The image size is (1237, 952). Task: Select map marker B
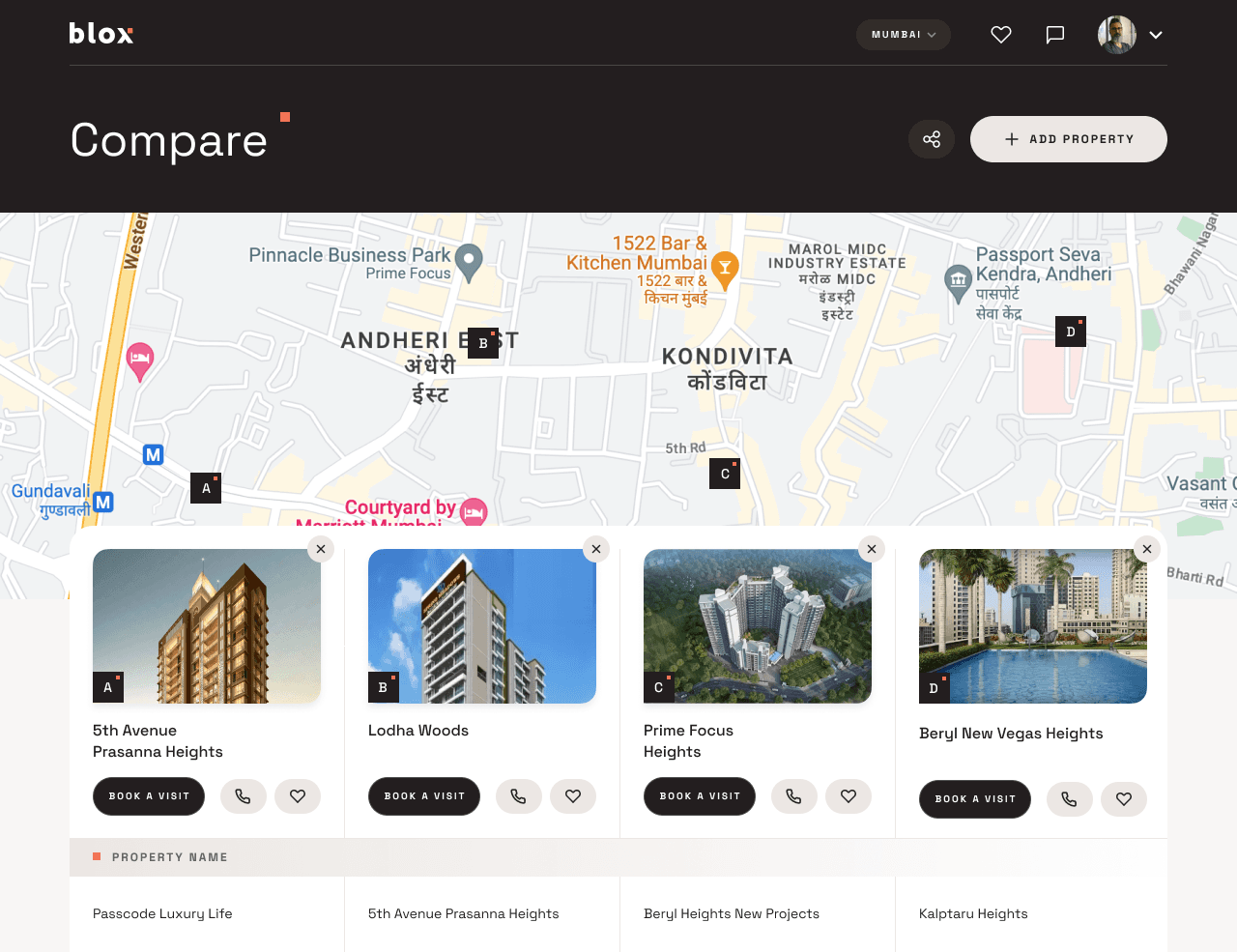(x=483, y=343)
